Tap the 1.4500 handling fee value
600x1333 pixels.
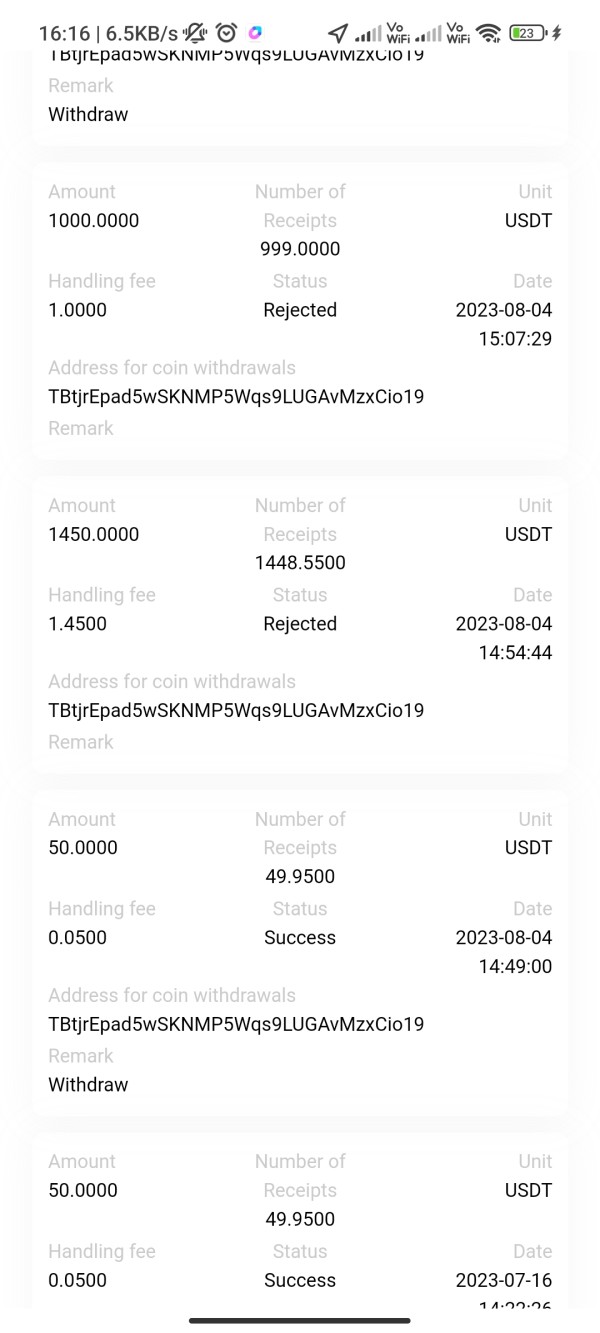tap(77, 624)
